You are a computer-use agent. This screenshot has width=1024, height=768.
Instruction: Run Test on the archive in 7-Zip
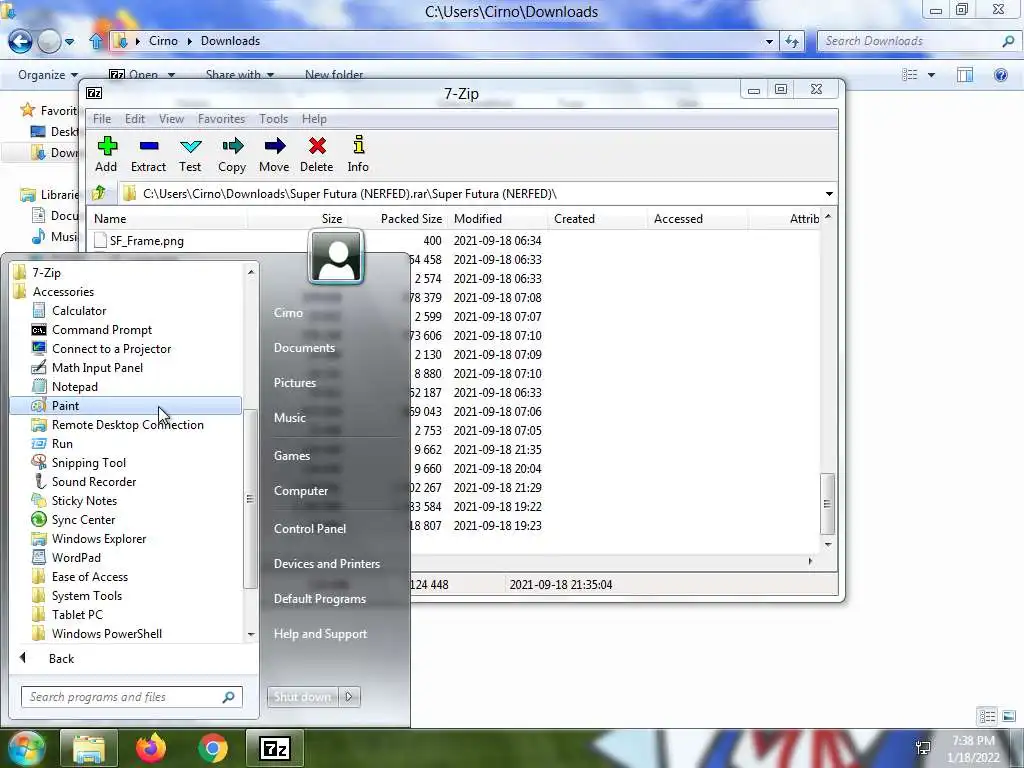(190, 154)
